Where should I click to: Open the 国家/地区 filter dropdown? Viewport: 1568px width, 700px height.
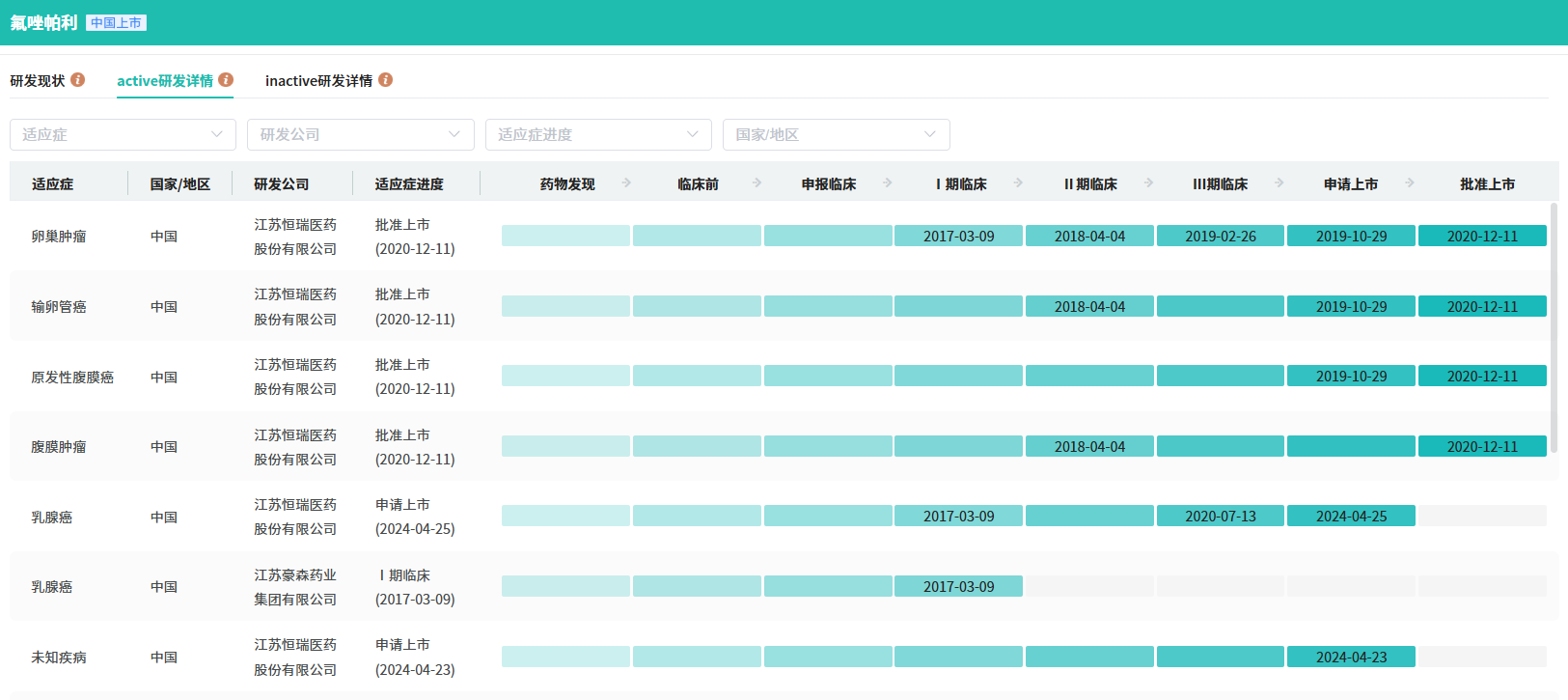[x=836, y=134]
